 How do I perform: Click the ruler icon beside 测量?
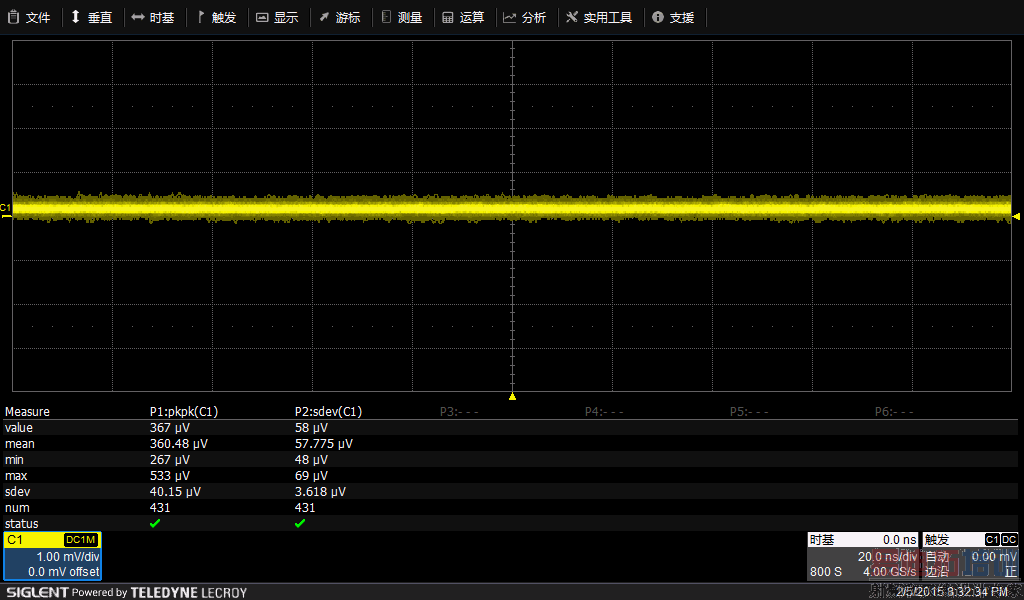[x=386, y=17]
